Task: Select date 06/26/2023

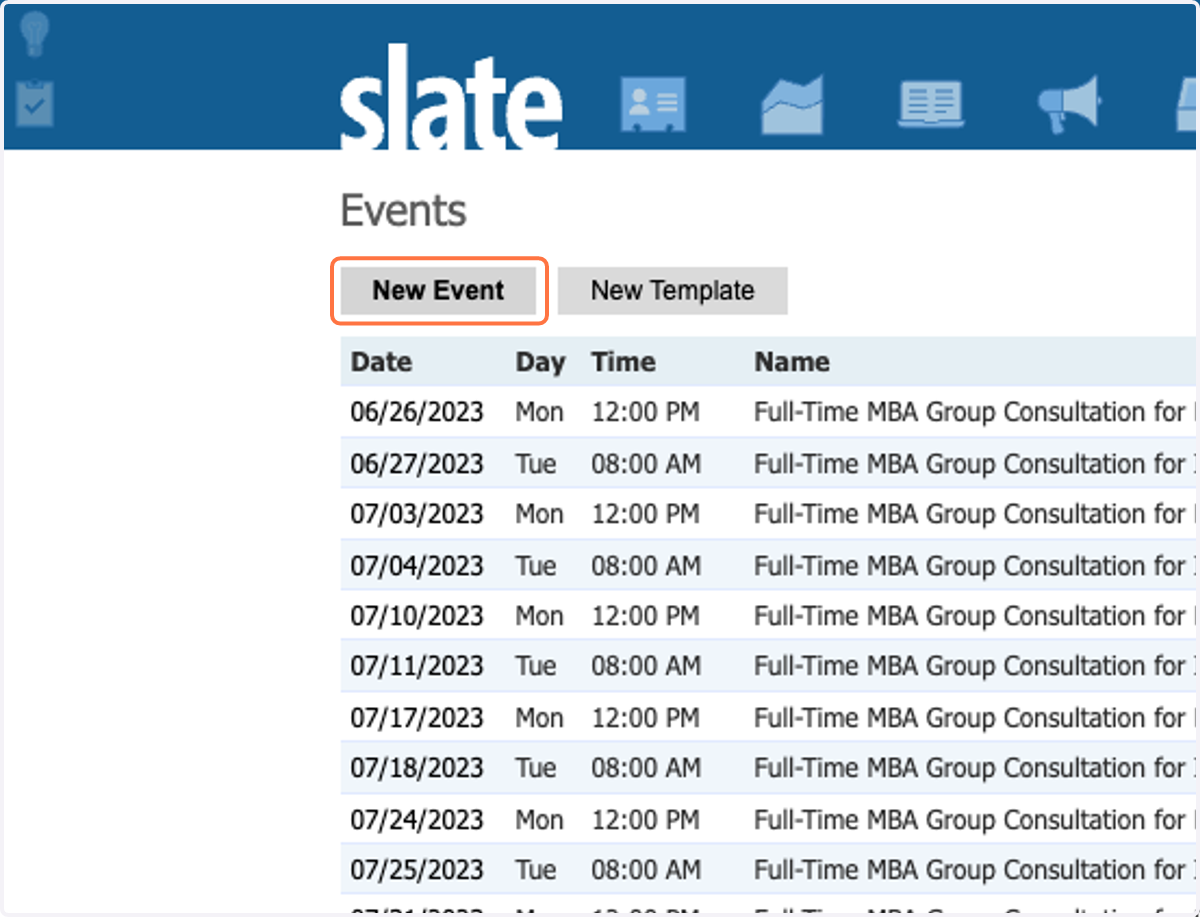Action: pos(417,412)
